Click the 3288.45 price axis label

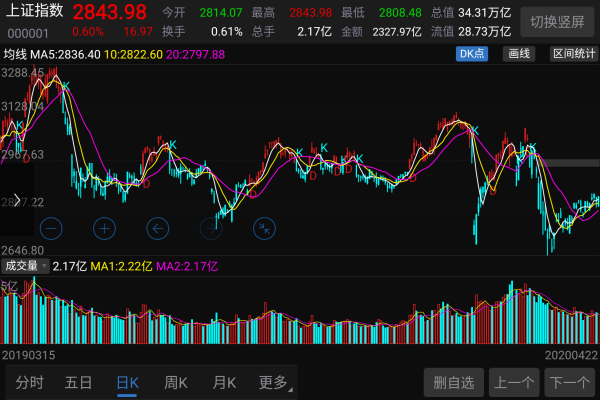[x=23, y=73]
